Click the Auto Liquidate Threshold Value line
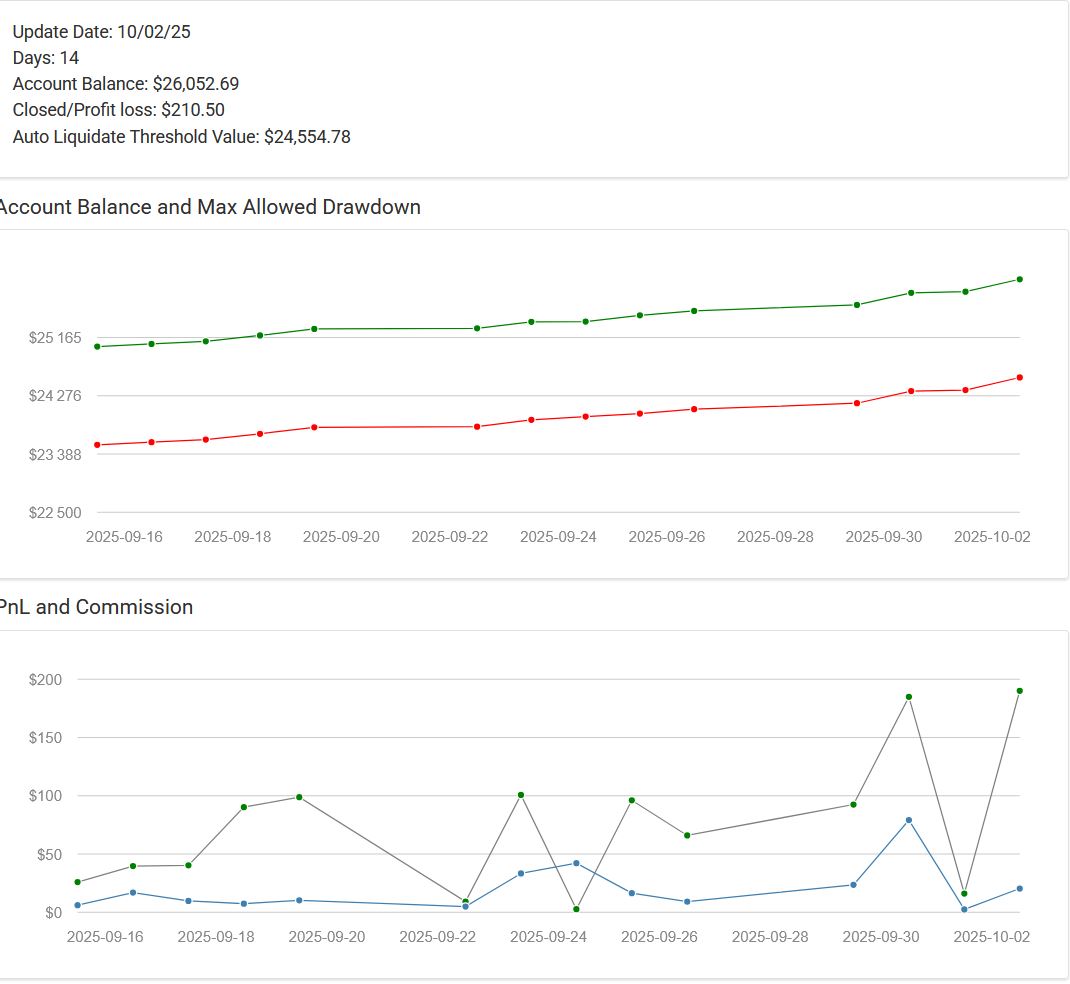The width and height of the screenshot is (1070, 984). [x=182, y=137]
